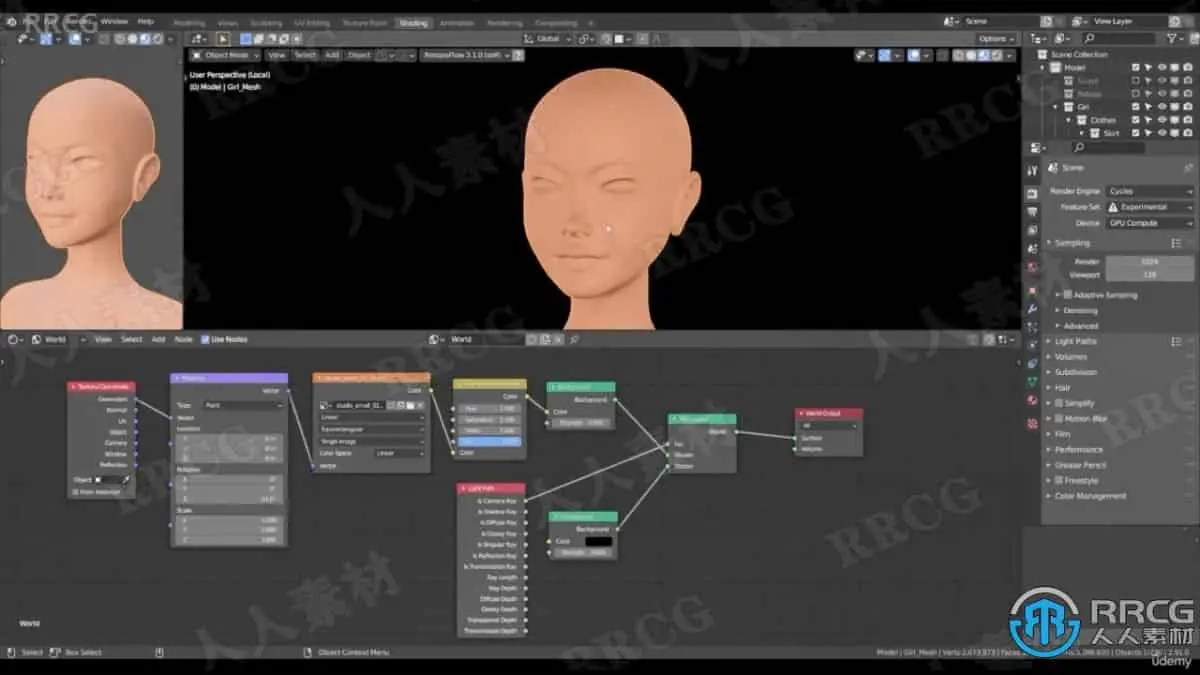Image resolution: width=1200 pixels, height=675 pixels.
Task: Toggle the Freestyle checkbox
Action: click(x=1059, y=480)
